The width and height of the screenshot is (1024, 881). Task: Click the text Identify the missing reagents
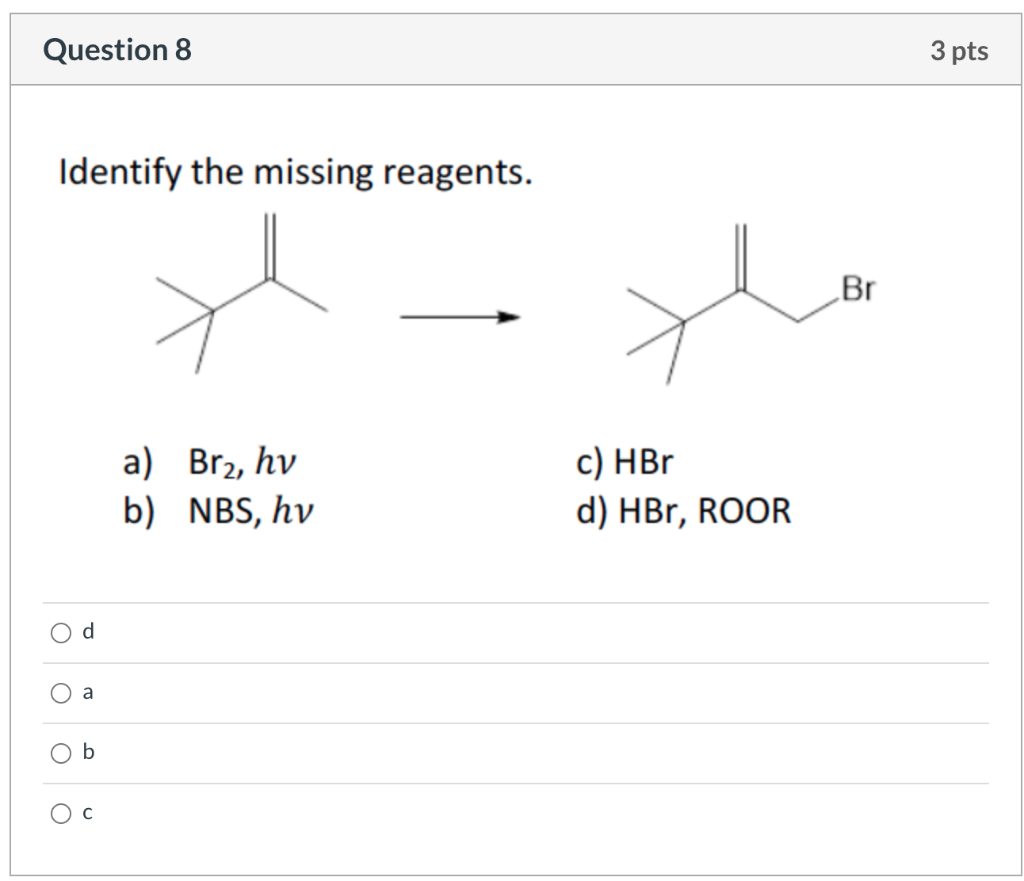296,172
